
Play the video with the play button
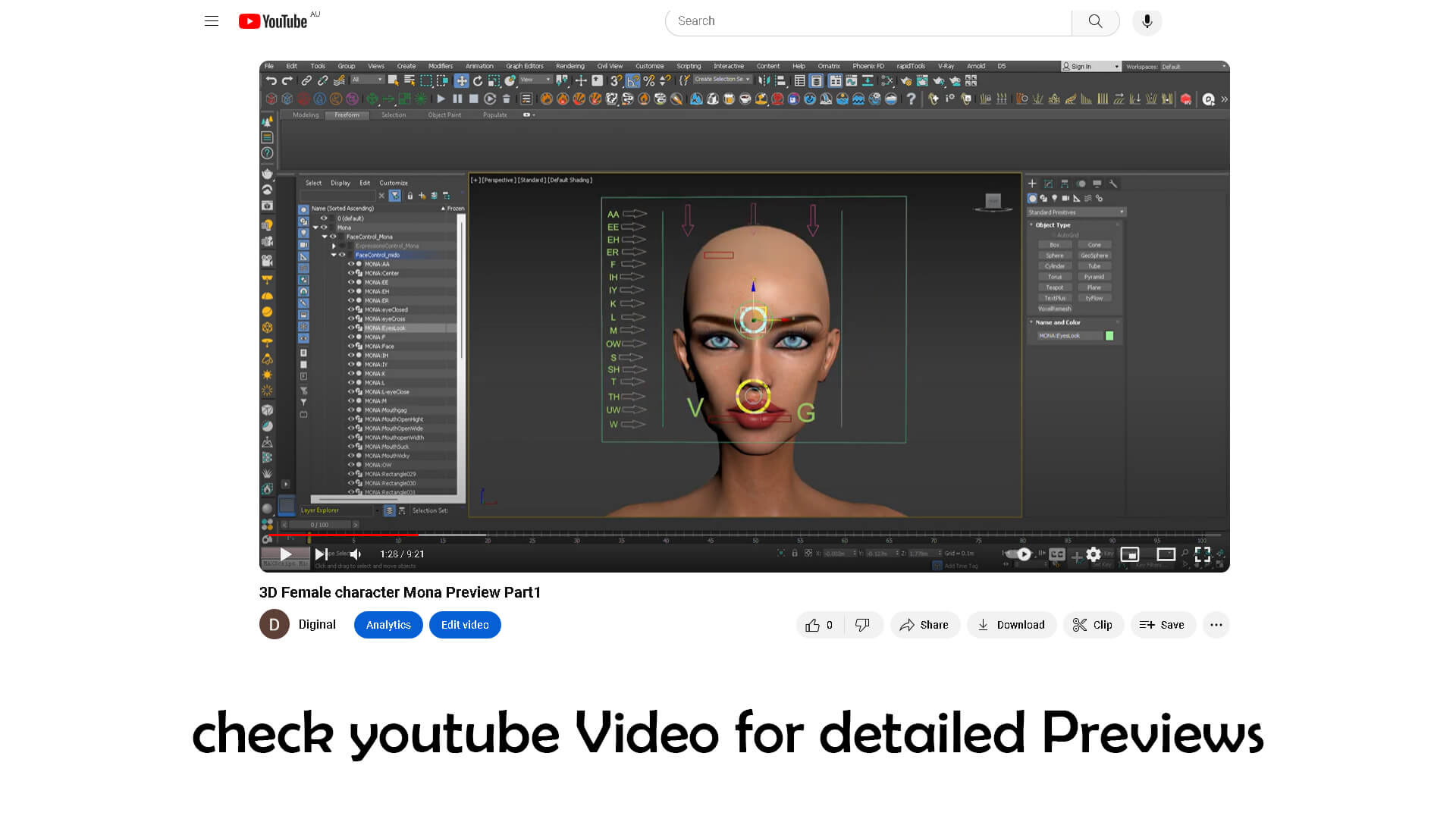pyautogui.click(x=285, y=554)
